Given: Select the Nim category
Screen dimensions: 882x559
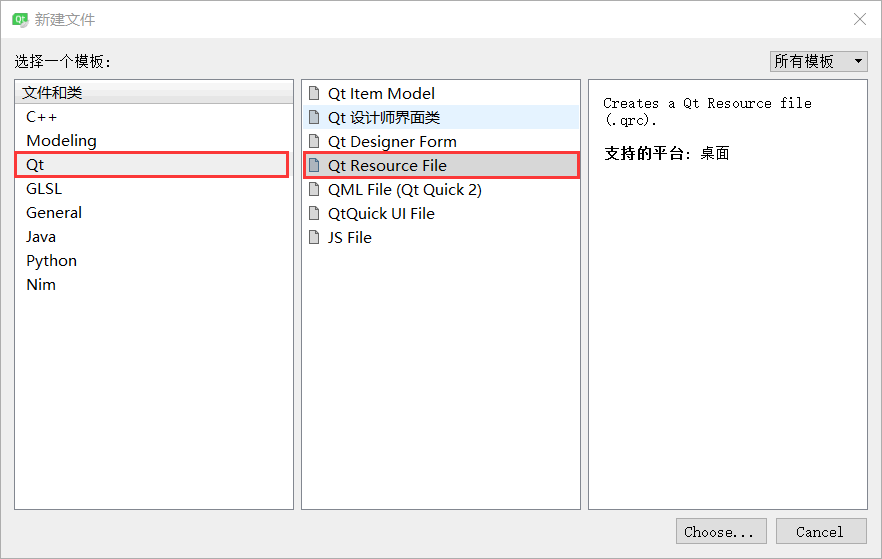Looking at the screenshot, I should [x=154, y=285].
